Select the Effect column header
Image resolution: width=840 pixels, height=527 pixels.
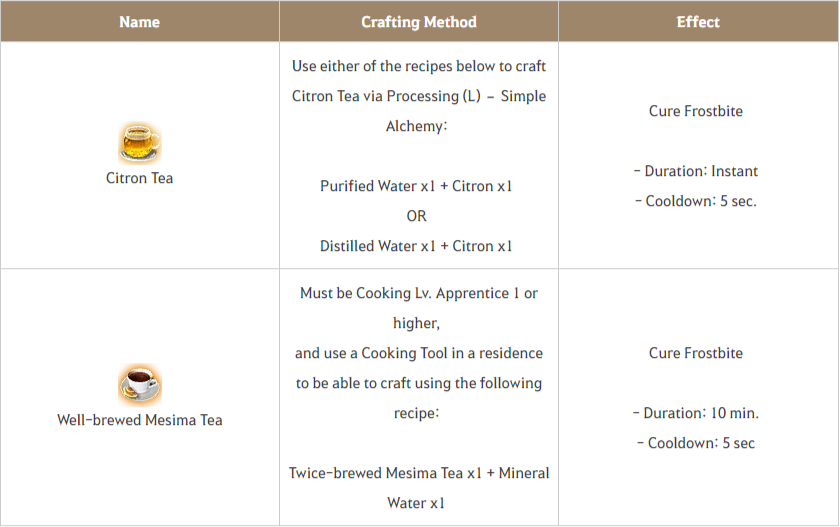coord(698,22)
